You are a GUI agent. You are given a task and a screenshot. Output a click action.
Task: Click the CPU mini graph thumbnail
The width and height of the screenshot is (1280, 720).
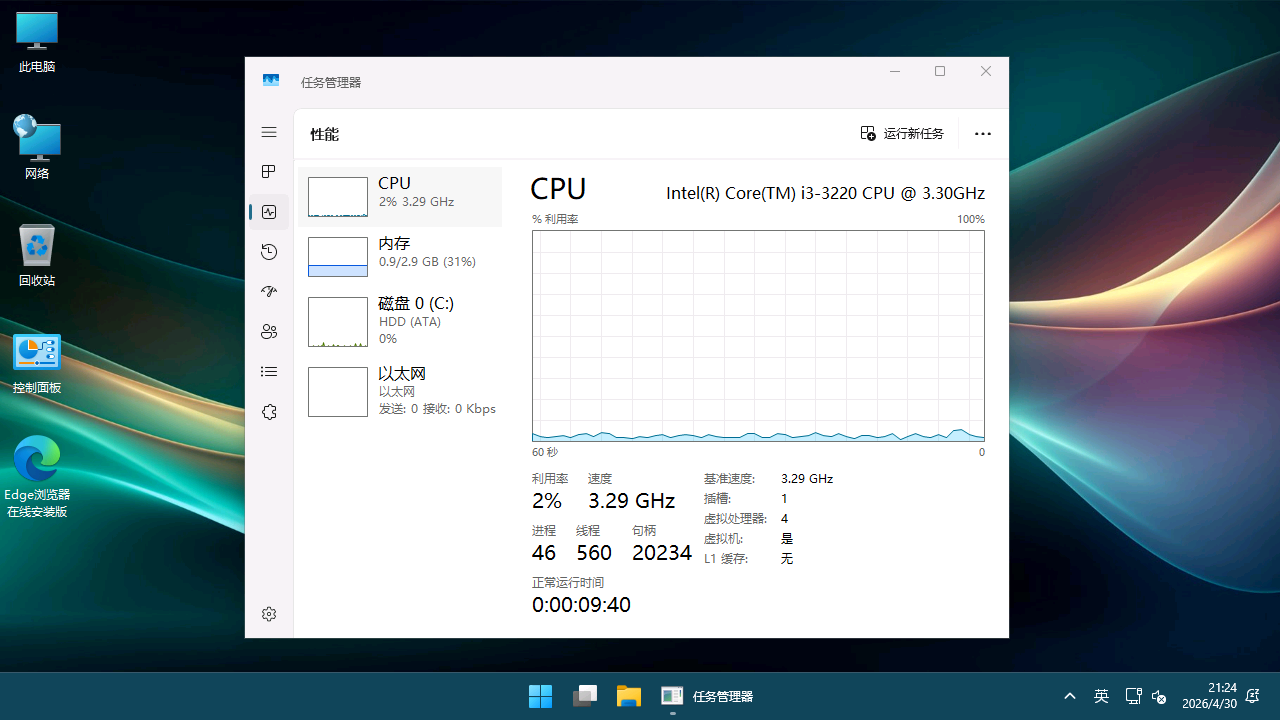click(x=338, y=197)
